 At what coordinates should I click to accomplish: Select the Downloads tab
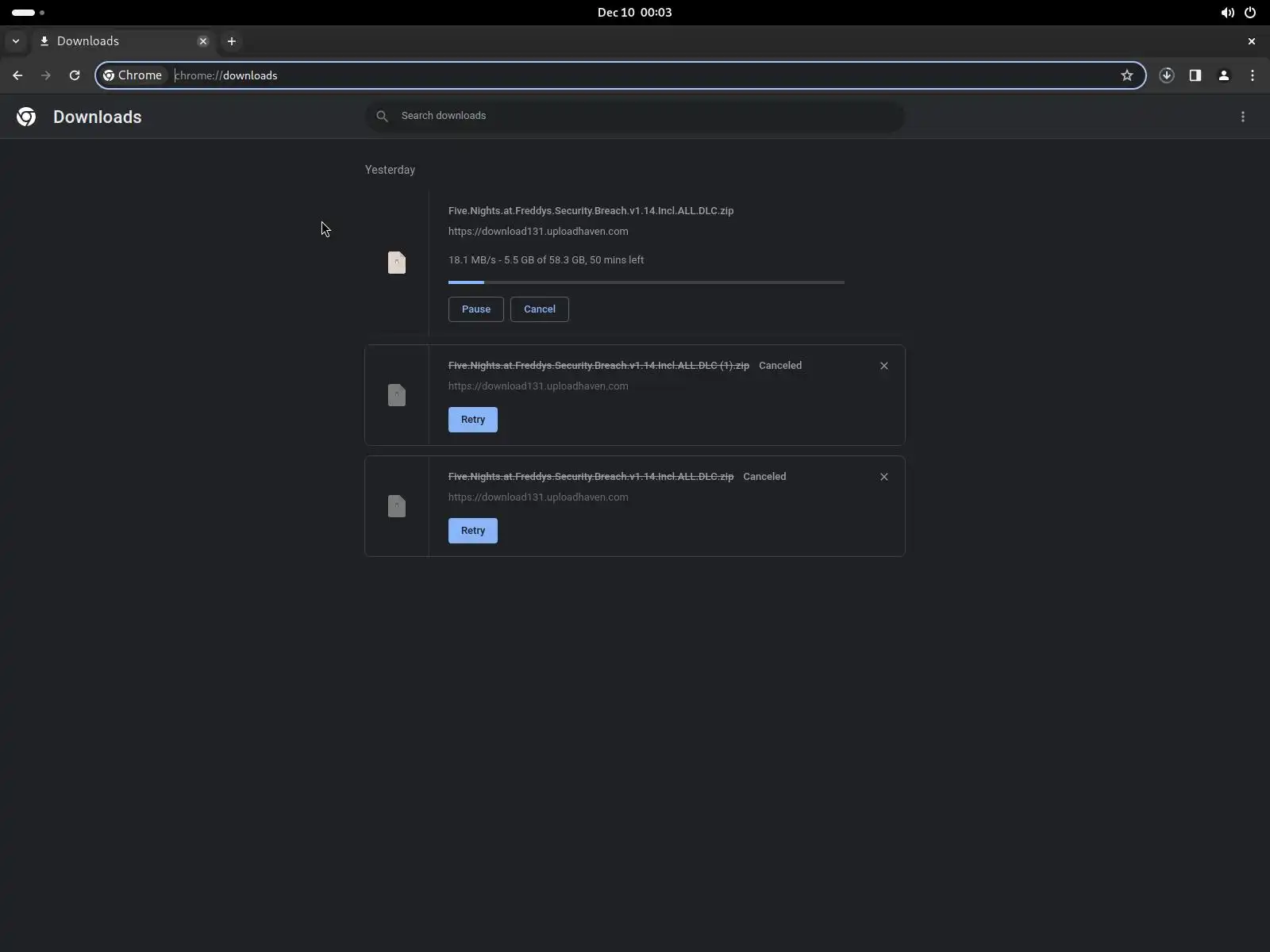(x=123, y=41)
